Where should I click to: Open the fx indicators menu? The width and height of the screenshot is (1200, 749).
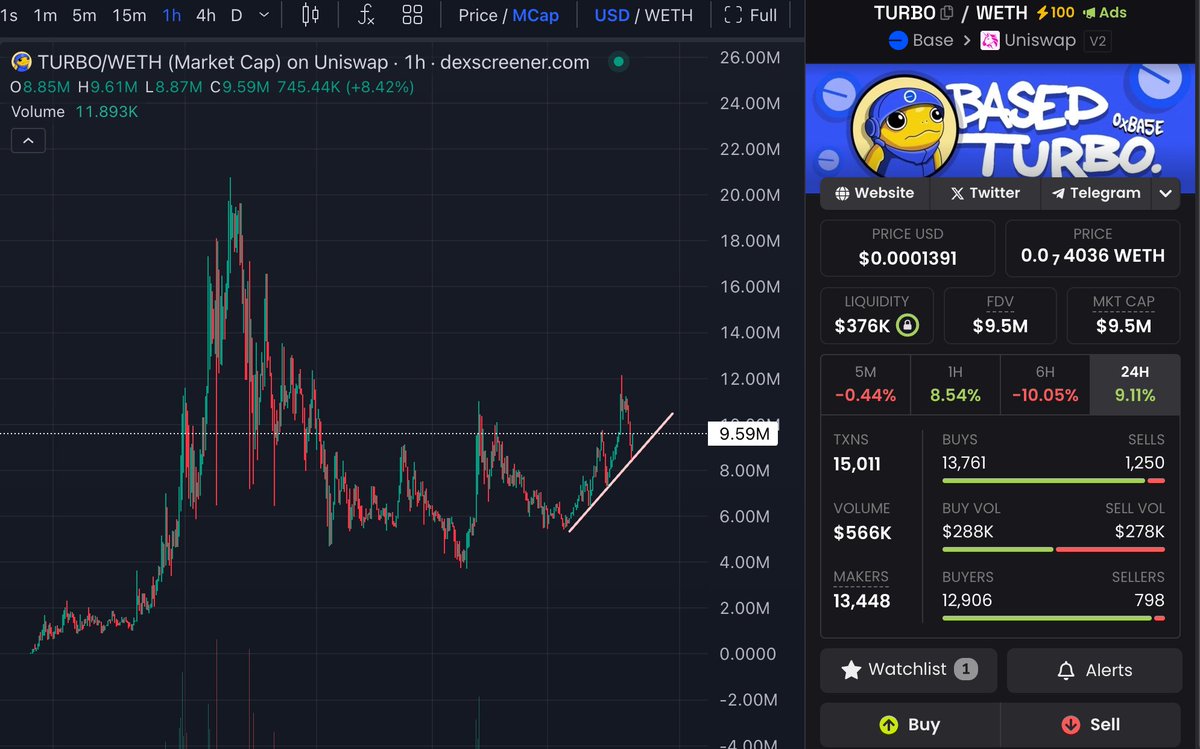[x=367, y=15]
